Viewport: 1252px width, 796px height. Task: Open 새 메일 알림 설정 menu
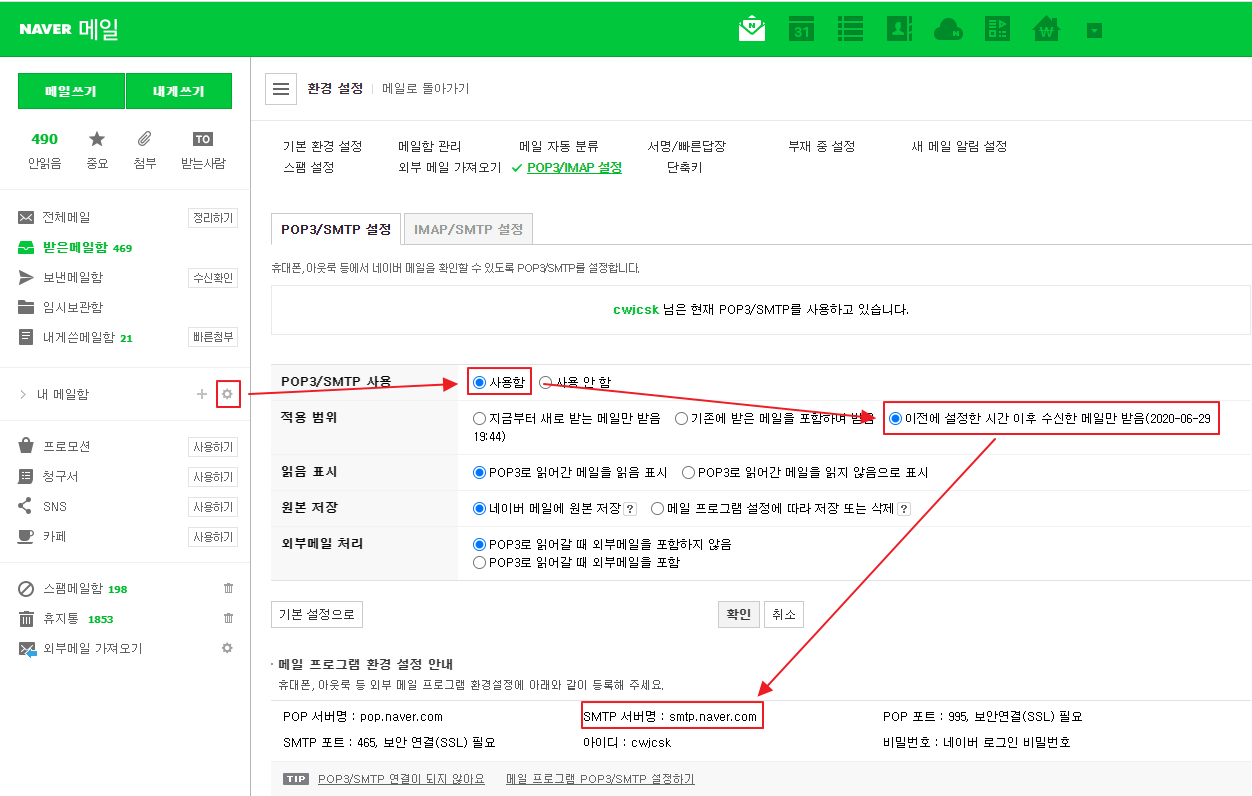pyautogui.click(x=959, y=146)
